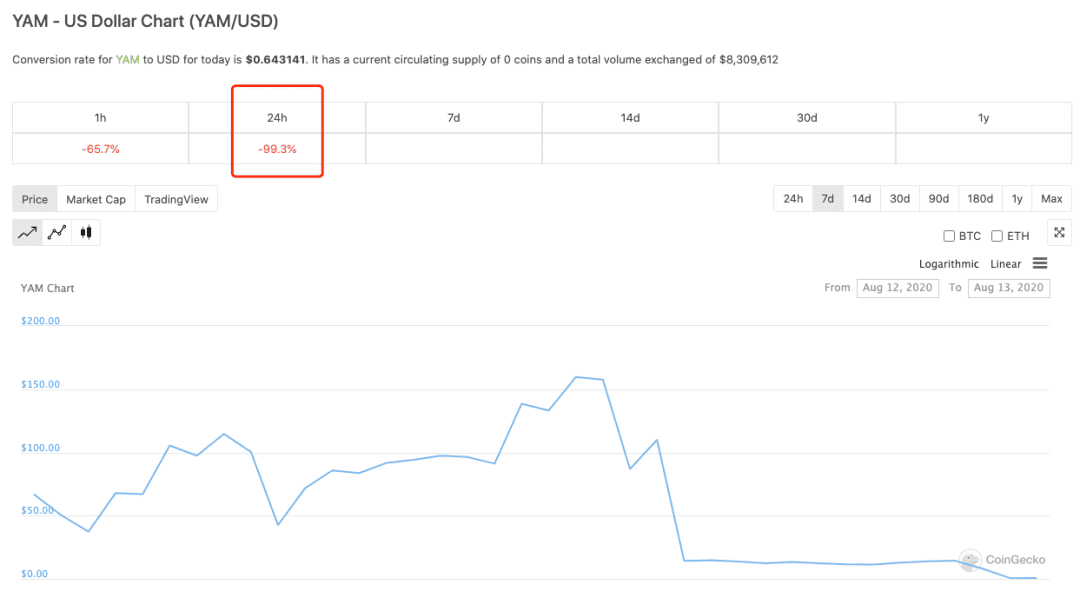Switch chart scale to Linear
The height and width of the screenshot is (605, 1080).
1006,264
